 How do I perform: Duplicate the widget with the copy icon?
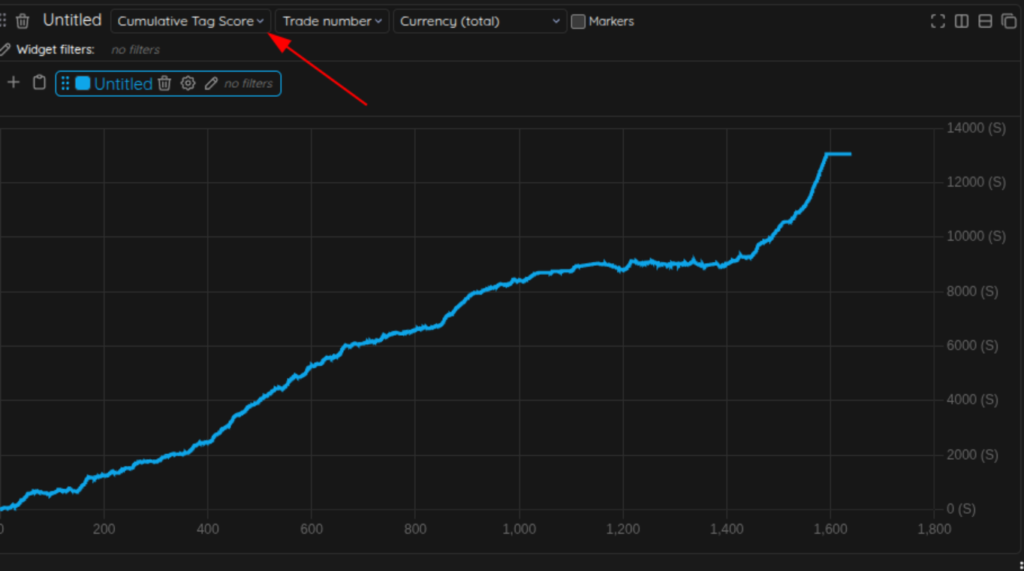[1008, 21]
